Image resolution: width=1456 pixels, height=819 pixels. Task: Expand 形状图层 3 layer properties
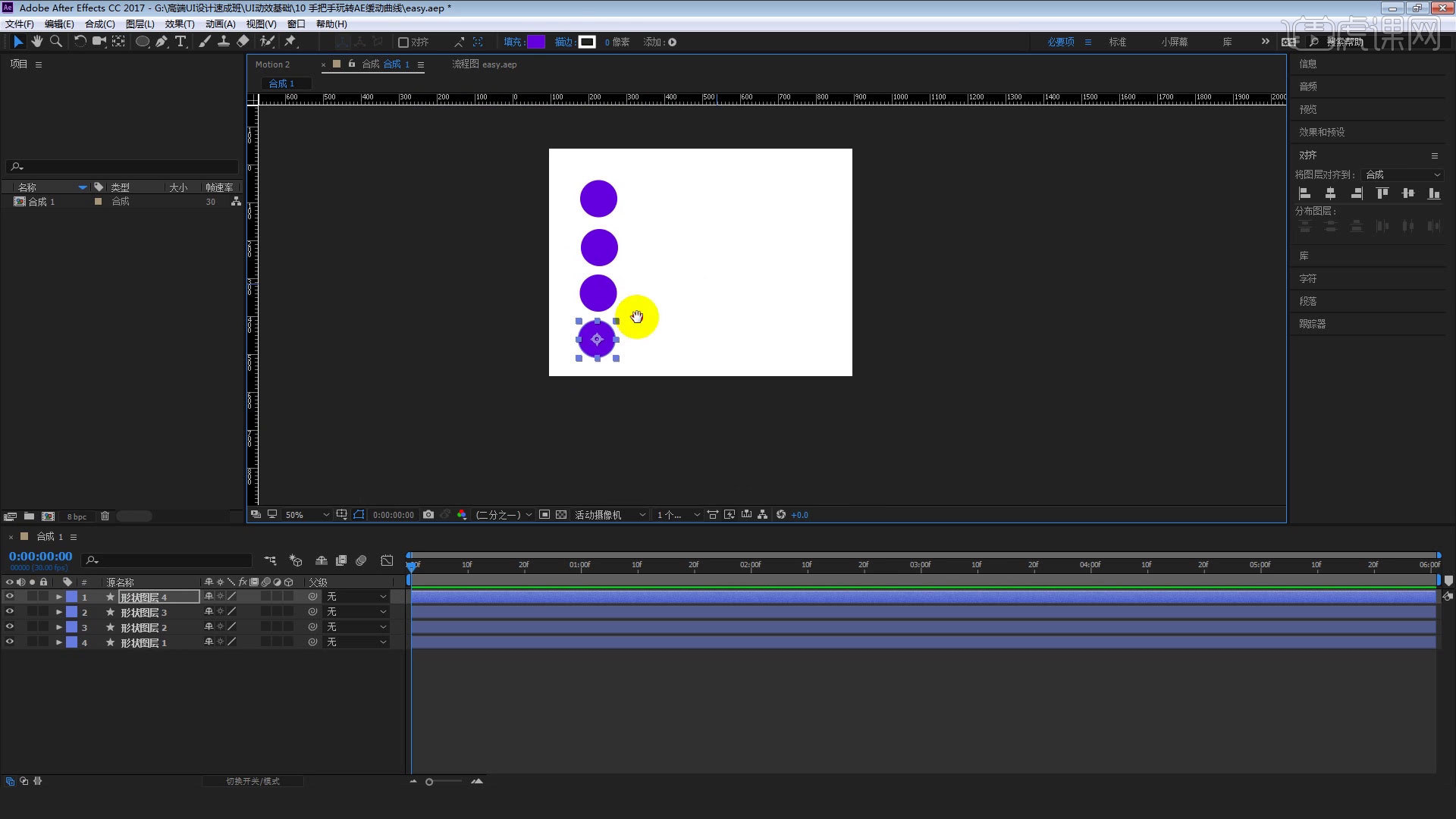[59, 612]
